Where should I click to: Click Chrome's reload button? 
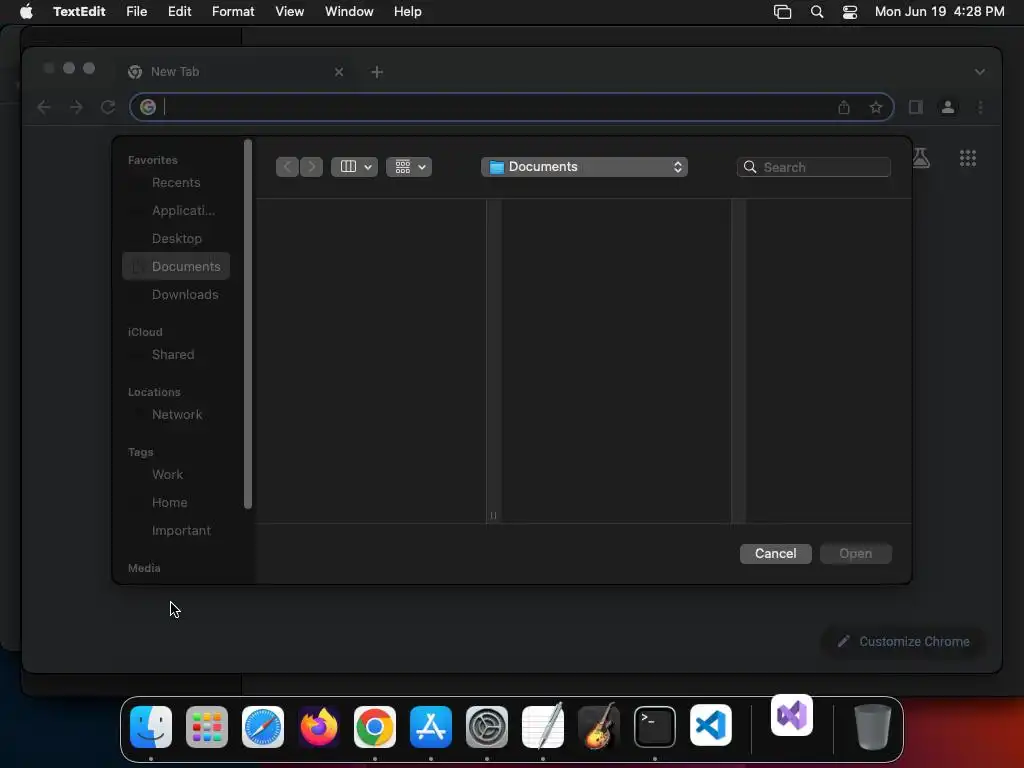click(108, 107)
